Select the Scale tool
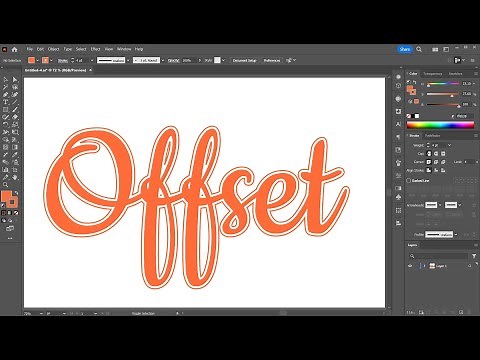Viewport: 480px width, 360px height. pyautogui.click(x=15, y=125)
